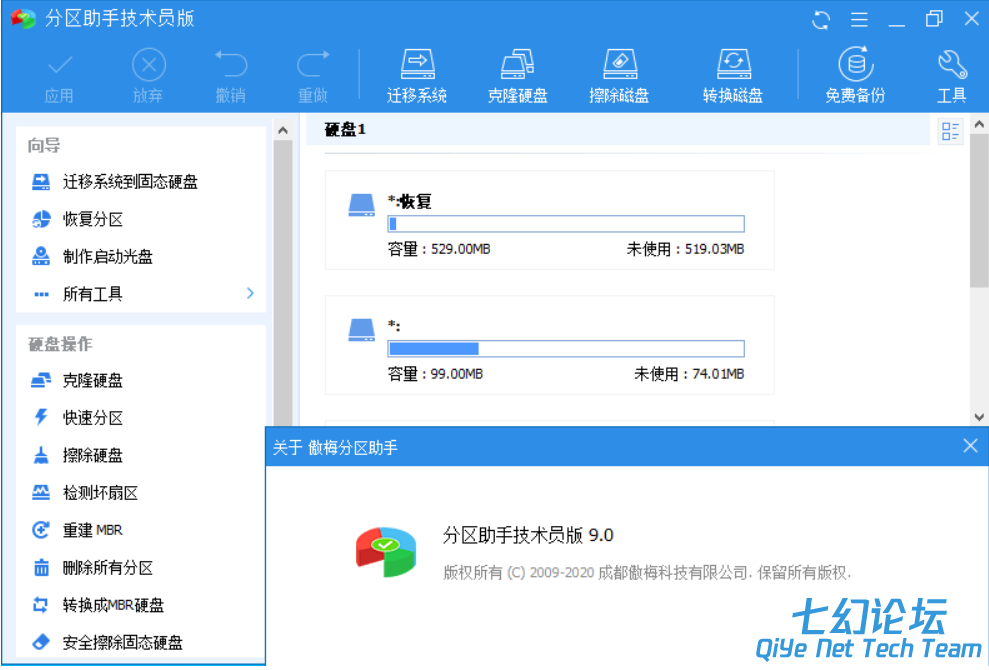Click the 硬盘1 disk header

coord(617,130)
